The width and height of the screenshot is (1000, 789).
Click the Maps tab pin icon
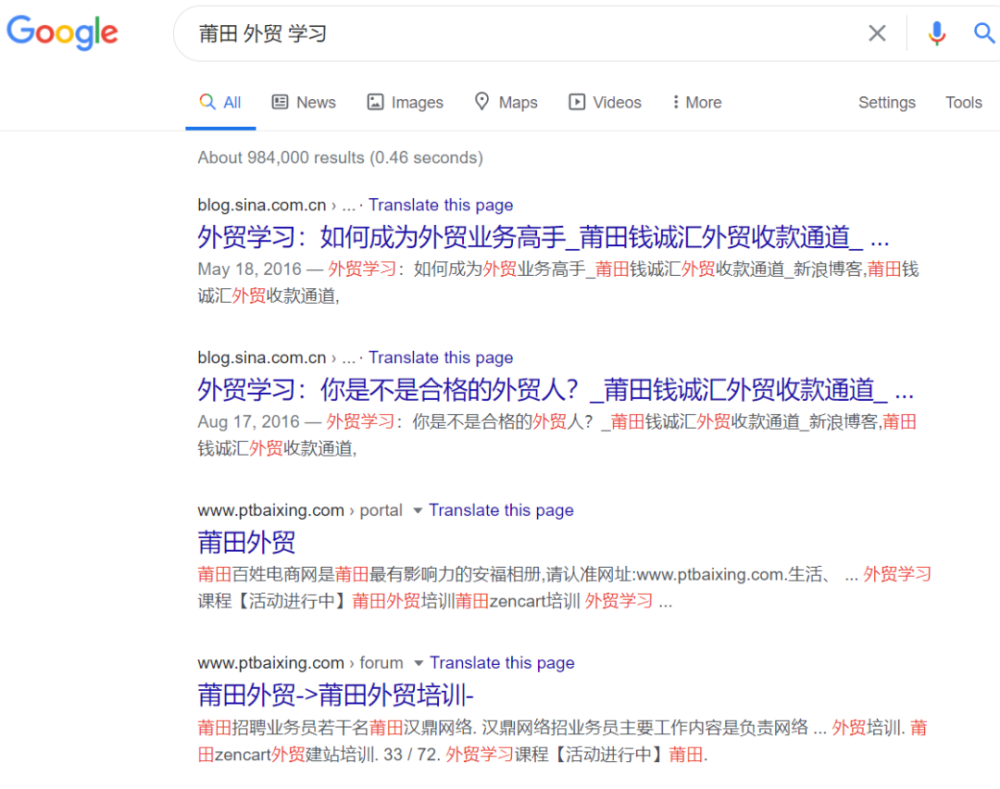(482, 101)
